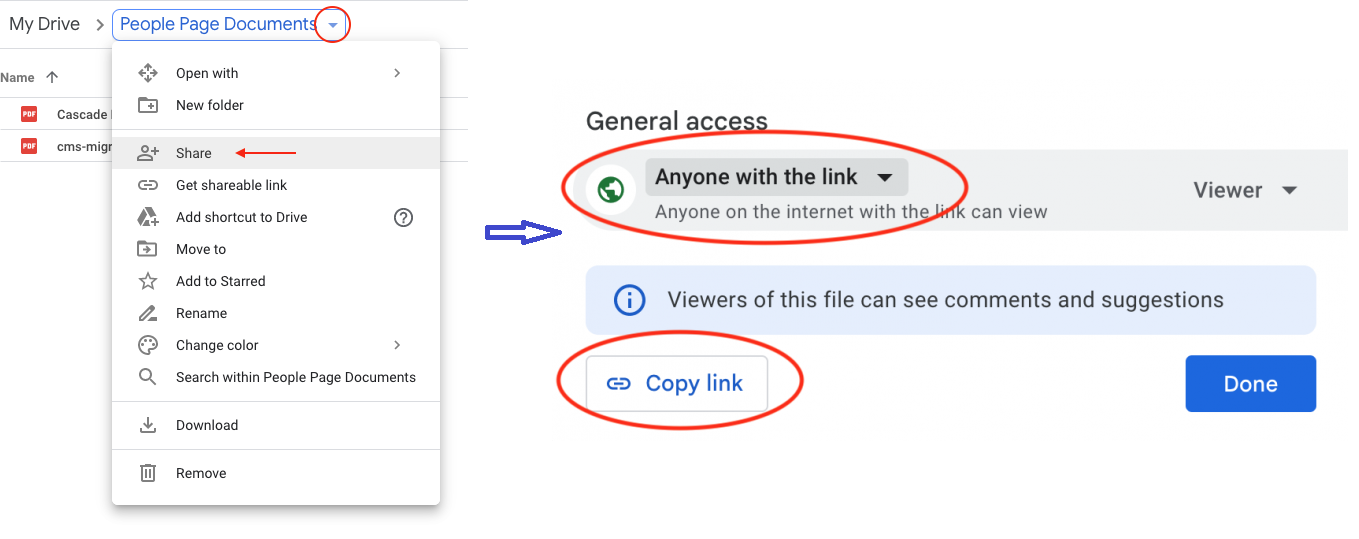Screen dimensions: 1359x539
Task: Select the Open with menu entry
Action: click(x=276, y=73)
